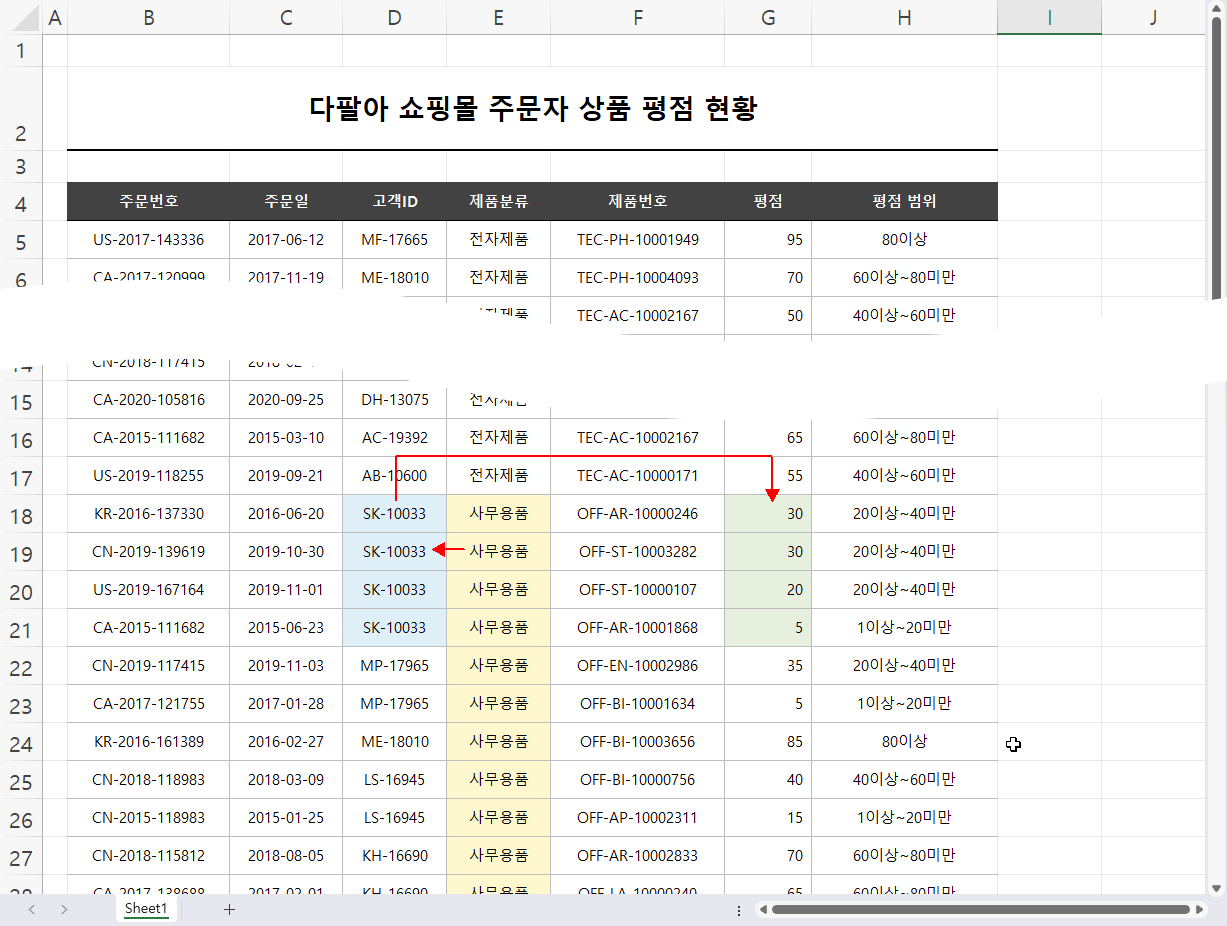Viewport: 1227px width, 926px height.
Task: Select product number 'OFF-ST-10000107'
Action: [637, 590]
